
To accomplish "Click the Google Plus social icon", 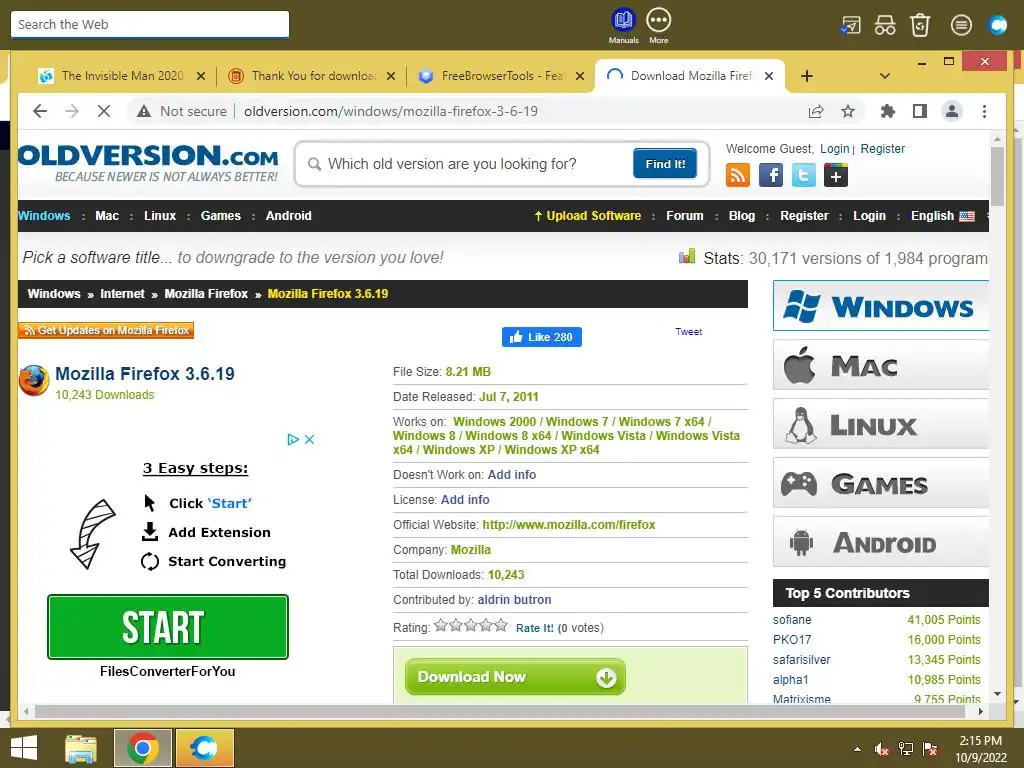I will coord(836,175).
